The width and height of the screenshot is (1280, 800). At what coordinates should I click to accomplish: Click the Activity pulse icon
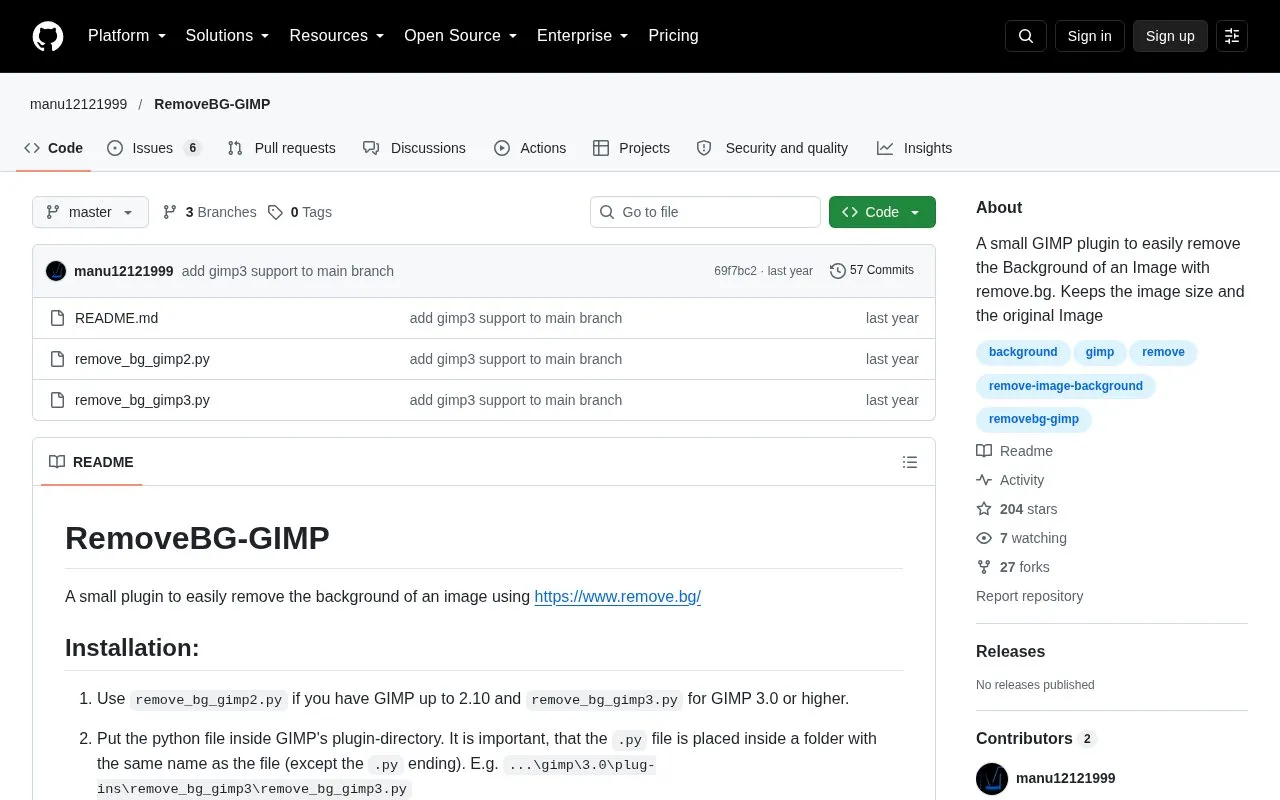pyautogui.click(x=984, y=480)
